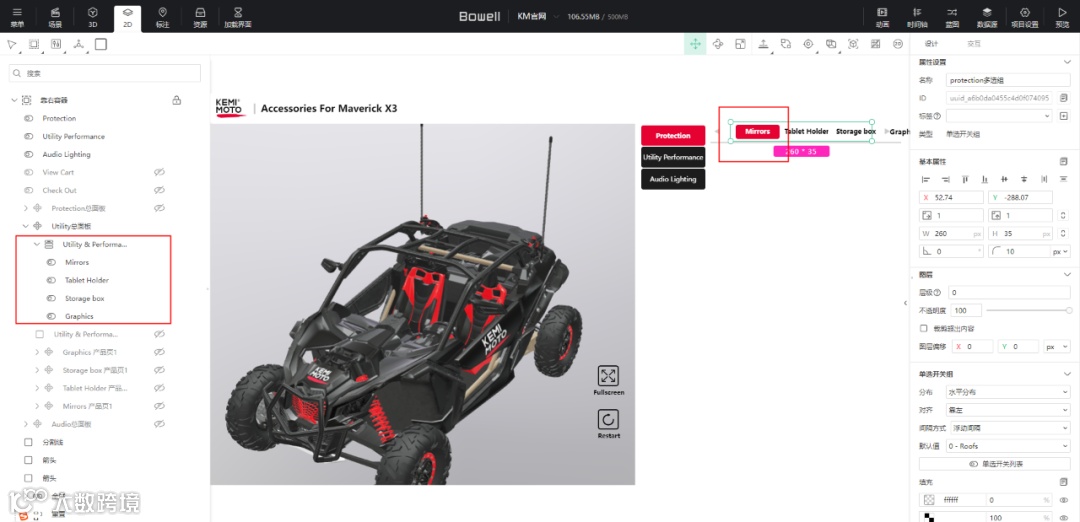Viewport: 1080px width, 522px height.
Task: Expand the Protection总面板 group
Action: 26,208
